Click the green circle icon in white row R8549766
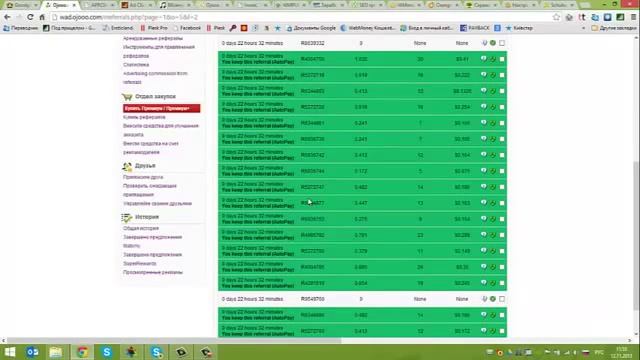The image size is (640, 360). click(493, 299)
